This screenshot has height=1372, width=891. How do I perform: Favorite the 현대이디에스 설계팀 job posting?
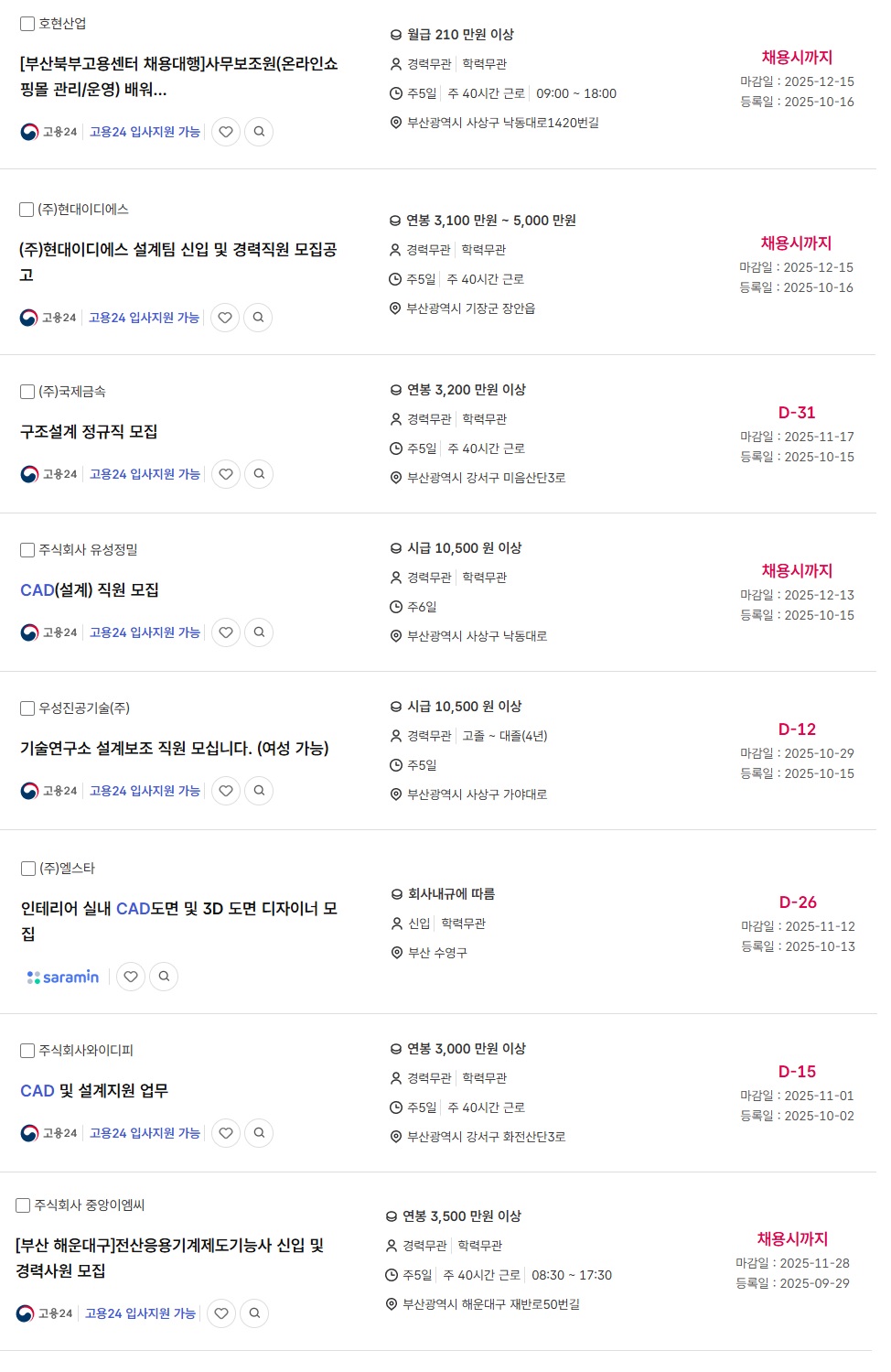click(x=225, y=318)
